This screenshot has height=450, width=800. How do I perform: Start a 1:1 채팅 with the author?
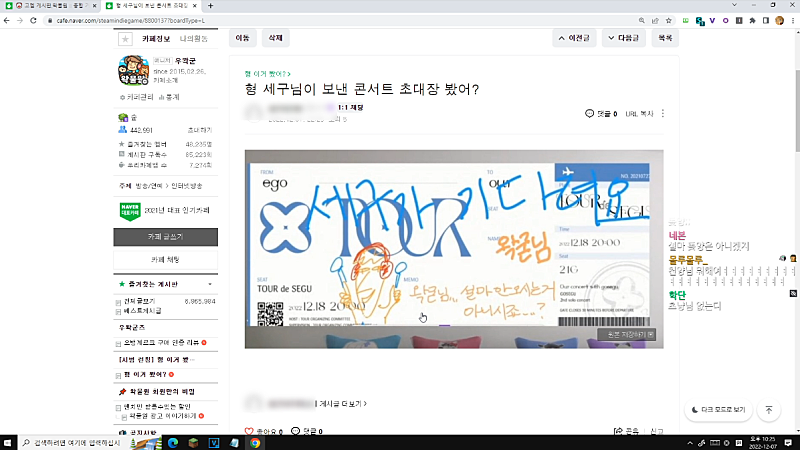click(350, 108)
